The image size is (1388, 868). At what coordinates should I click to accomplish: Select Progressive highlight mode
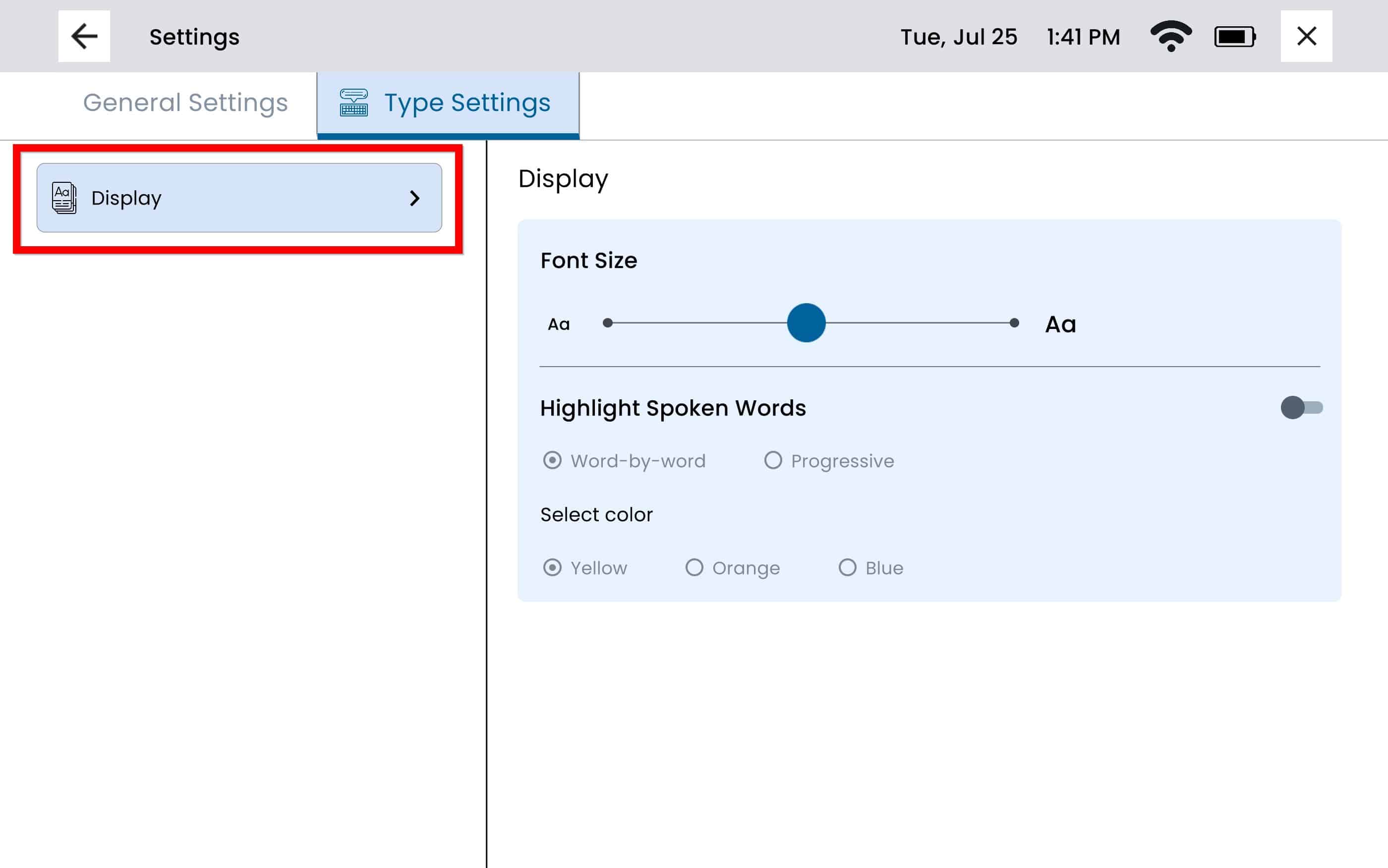click(x=773, y=460)
